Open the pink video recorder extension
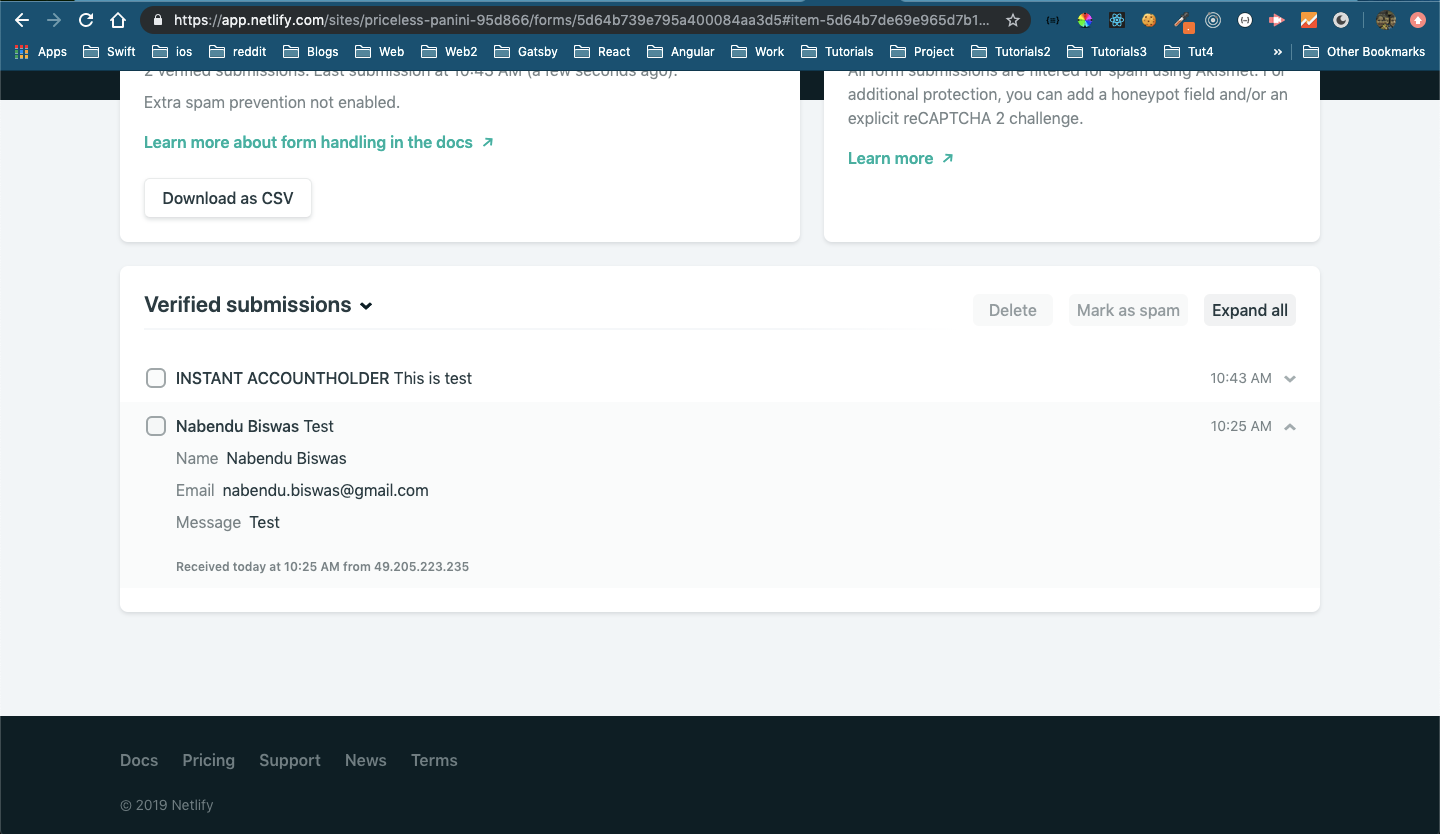This screenshot has width=1440, height=834. 1277,20
